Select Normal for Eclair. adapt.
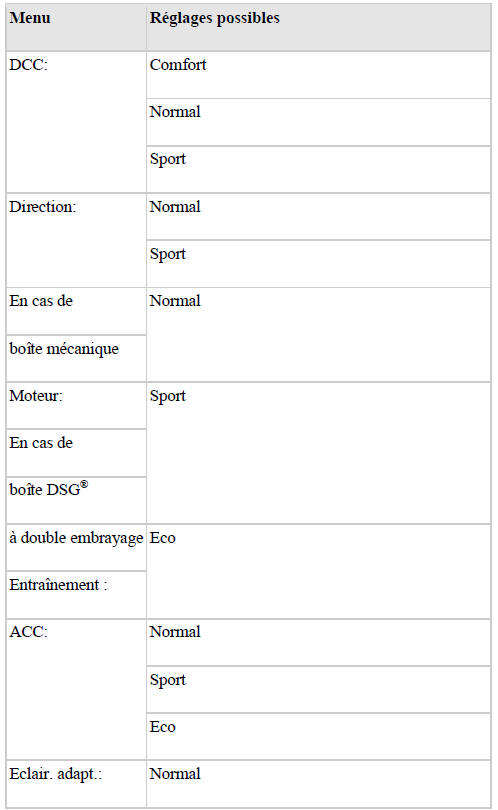 (x=318, y=784)
